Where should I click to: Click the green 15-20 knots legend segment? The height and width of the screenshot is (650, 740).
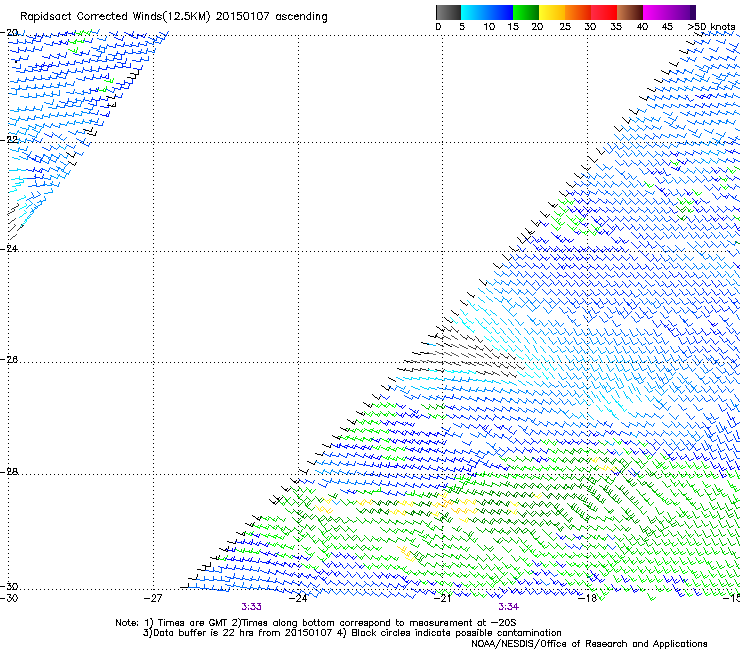pos(526,12)
